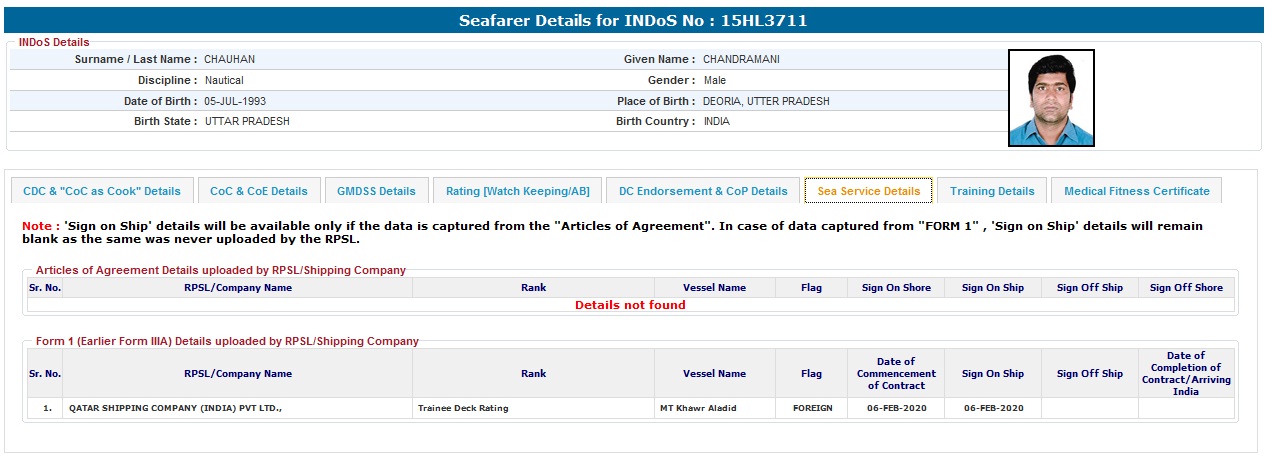Image resolution: width=1277 pixels, height=457 pixels.
Task: Click the FOREIGN flag cell
Action: coord(812,408)
